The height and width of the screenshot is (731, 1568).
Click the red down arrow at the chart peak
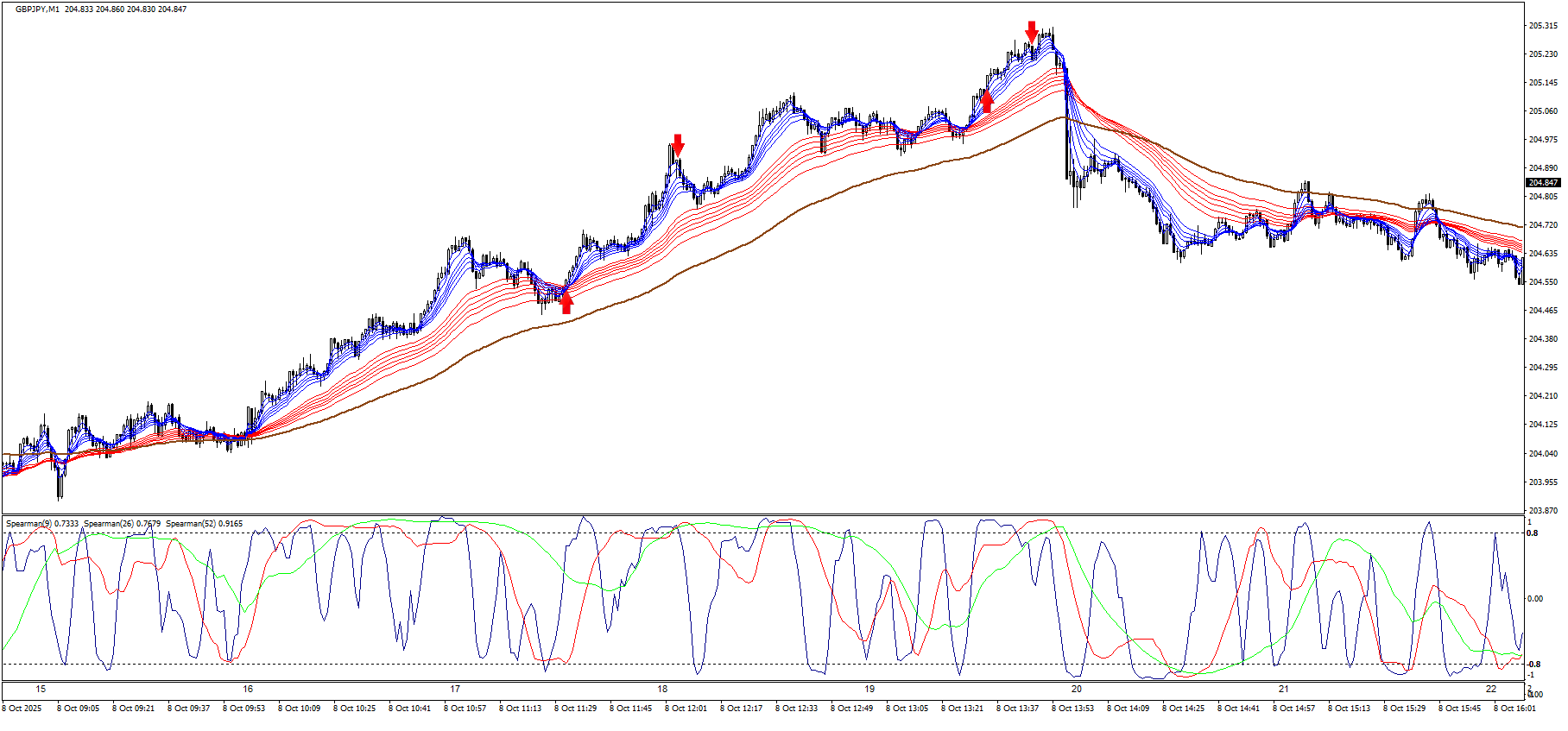[x=1031, y=32]
